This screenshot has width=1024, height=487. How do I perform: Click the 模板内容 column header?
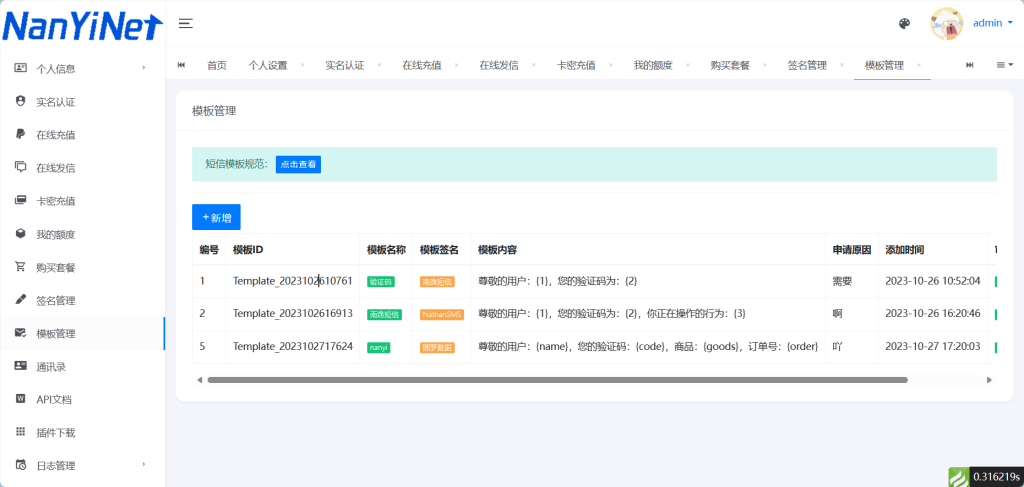pyautogui.click(x=498, y=250)
